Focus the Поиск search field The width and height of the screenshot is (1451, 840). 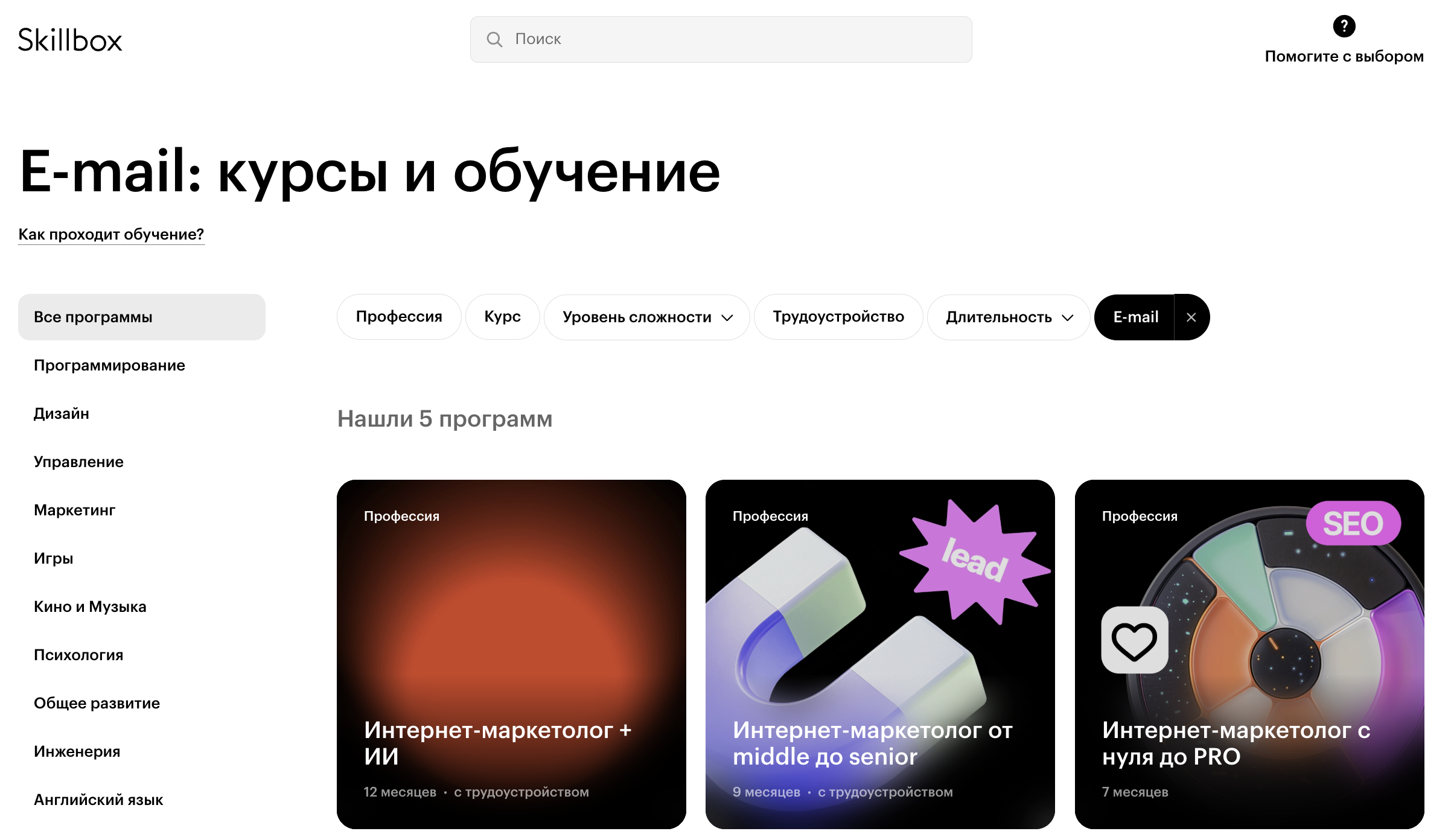click(721, 39)
